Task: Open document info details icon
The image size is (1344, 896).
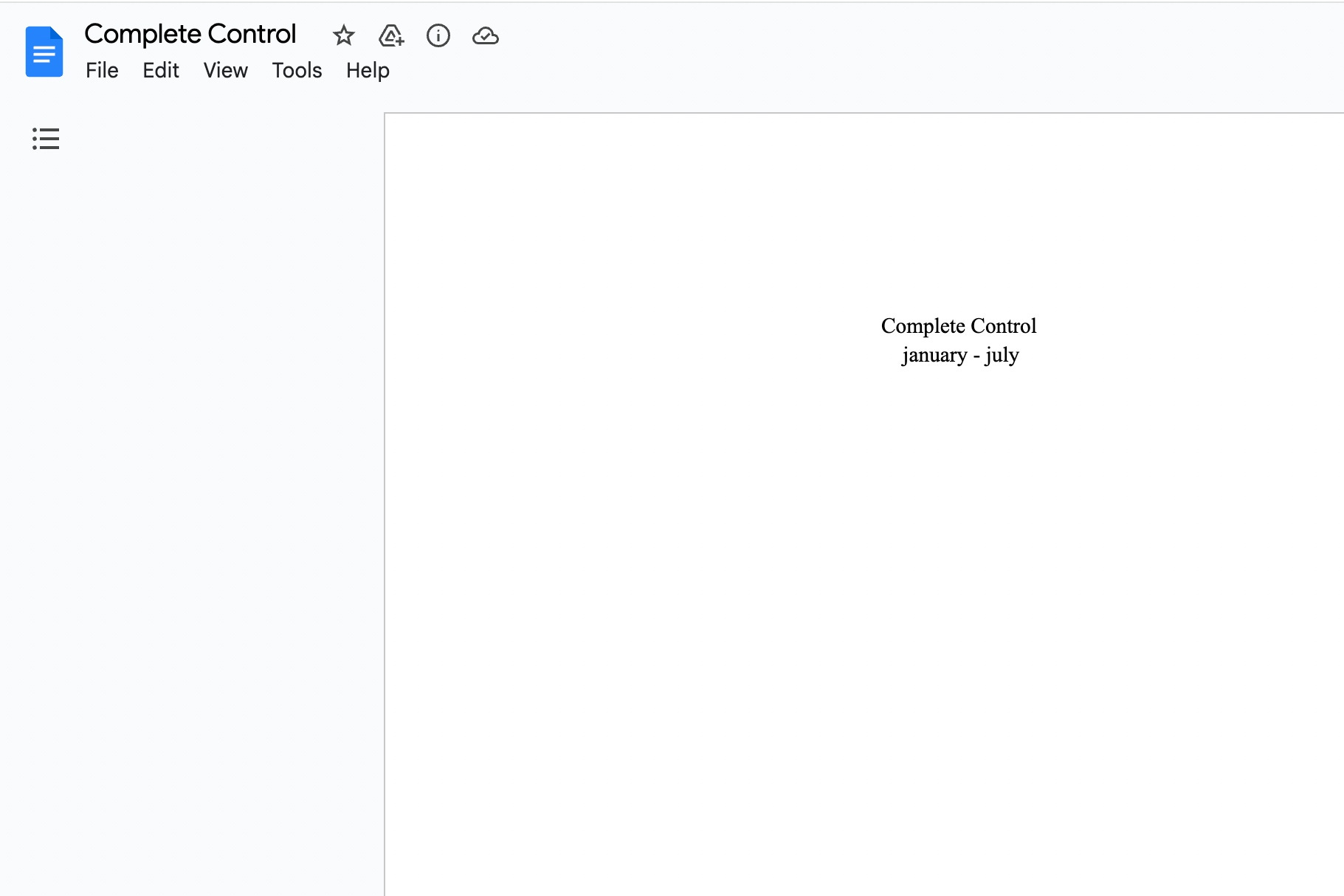Action: pos(438,35)
